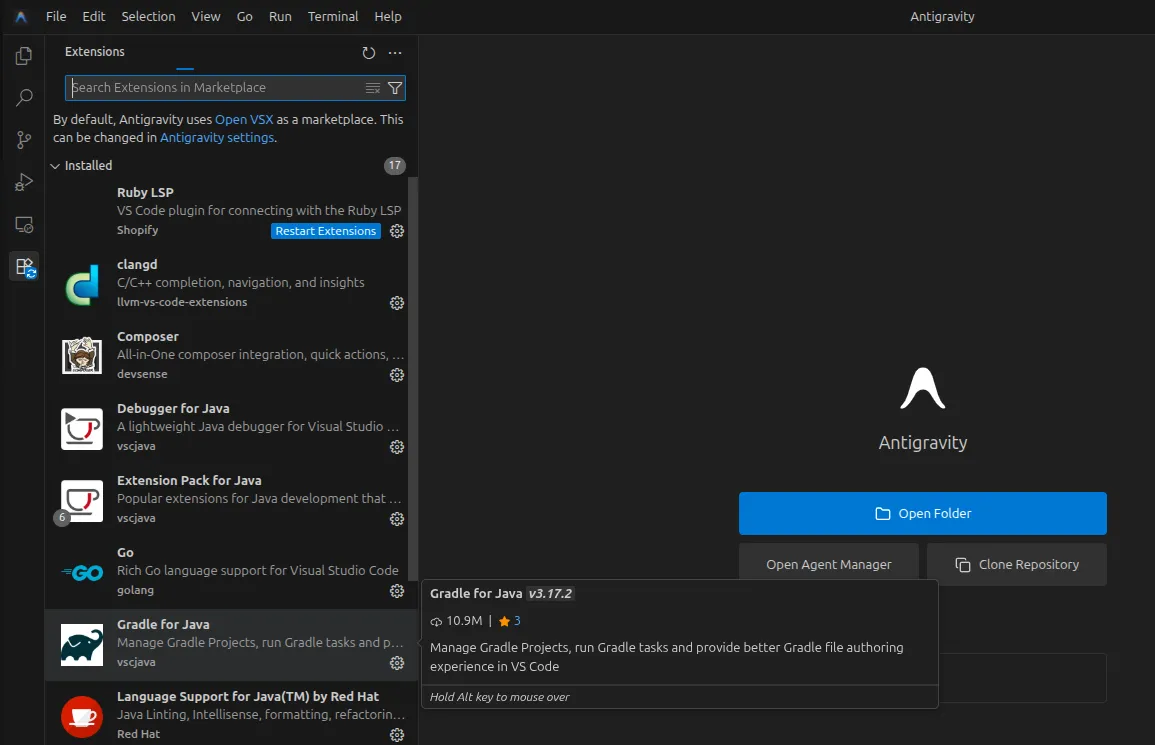Click the clangd extension logo

[x=82, y=284]
